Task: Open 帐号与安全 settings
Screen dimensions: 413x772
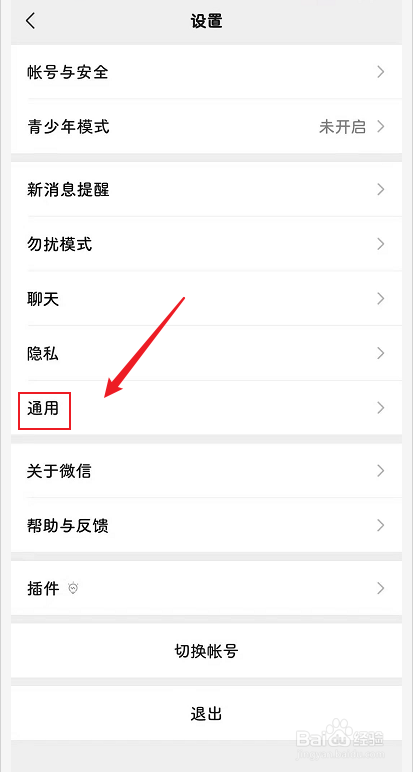Action: coord(206,72)
